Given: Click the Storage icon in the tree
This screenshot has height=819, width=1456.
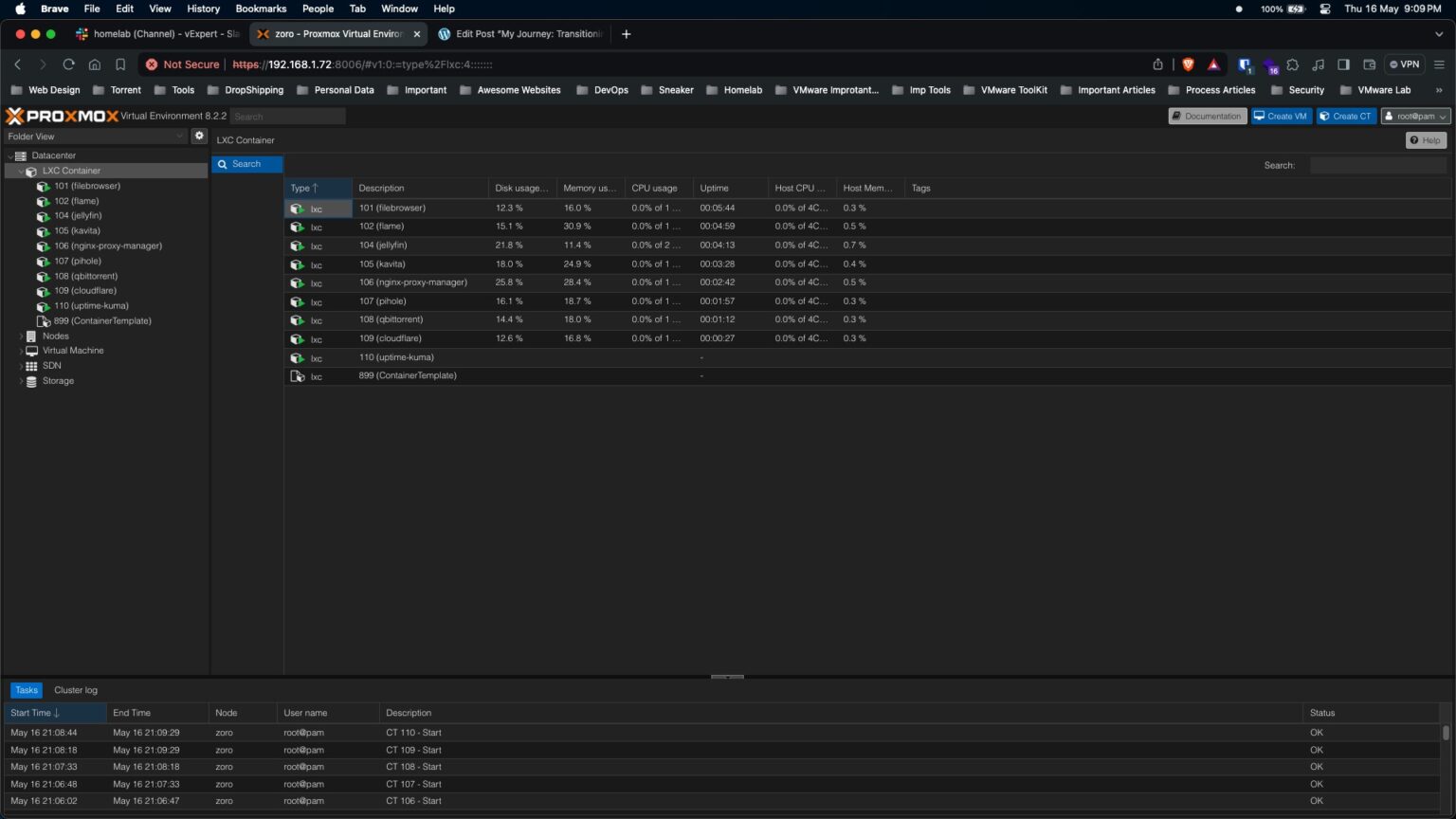Looking at the screenshot, I should pos(31,381).
